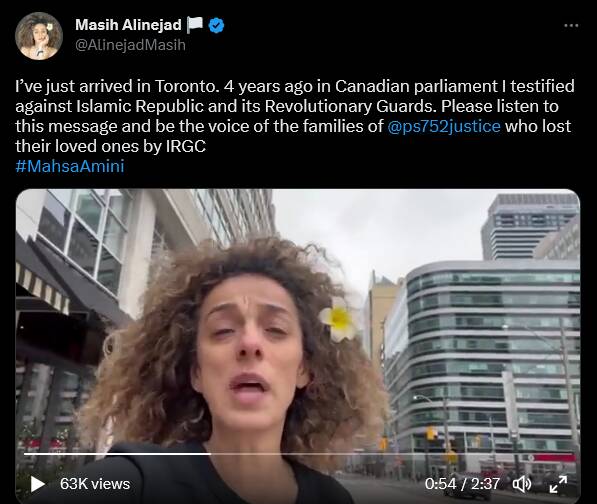
Task: Open the @ps752justice mention link
Action: coord(444,126)
